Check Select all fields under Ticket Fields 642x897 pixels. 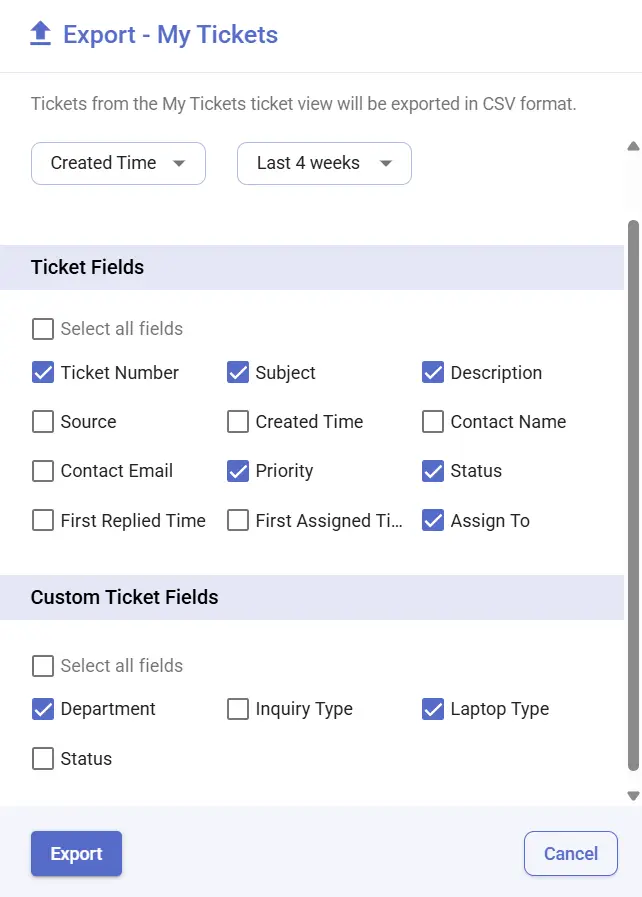[43, 328]
